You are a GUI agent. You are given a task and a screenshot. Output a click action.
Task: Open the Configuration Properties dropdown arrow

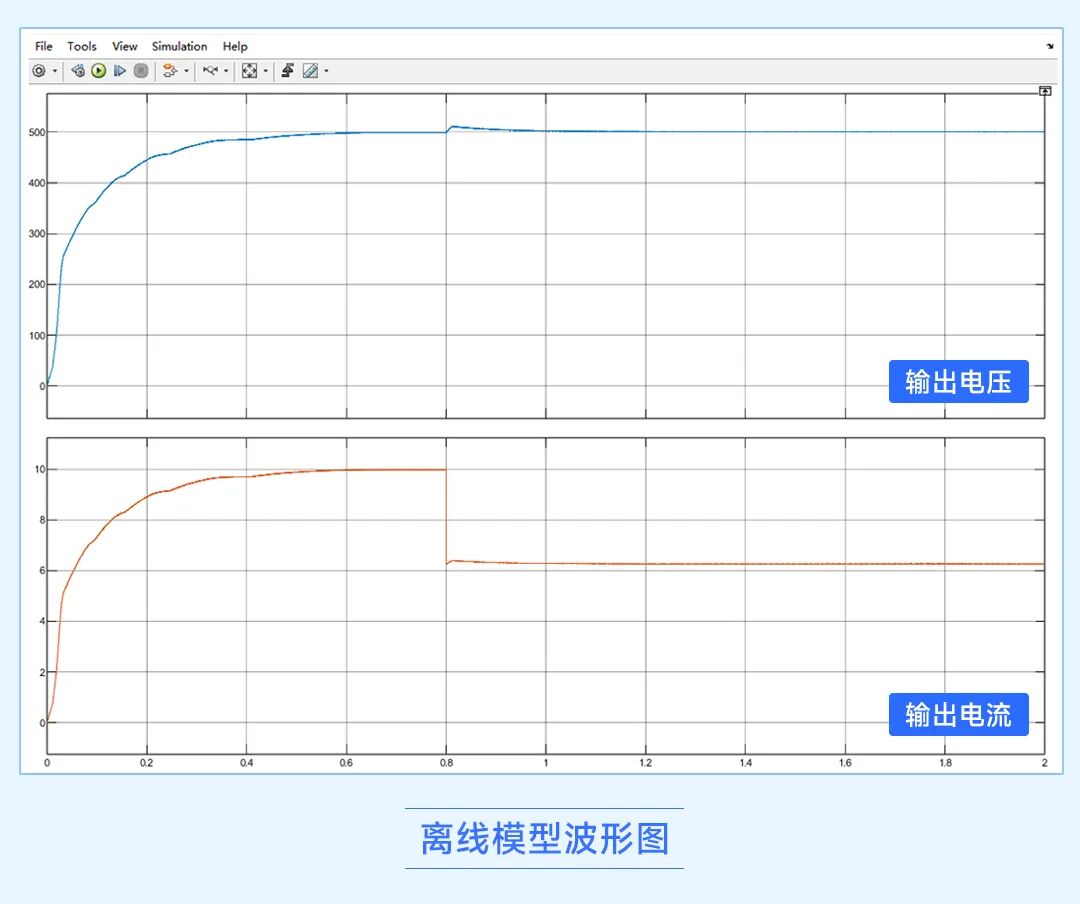54,70
